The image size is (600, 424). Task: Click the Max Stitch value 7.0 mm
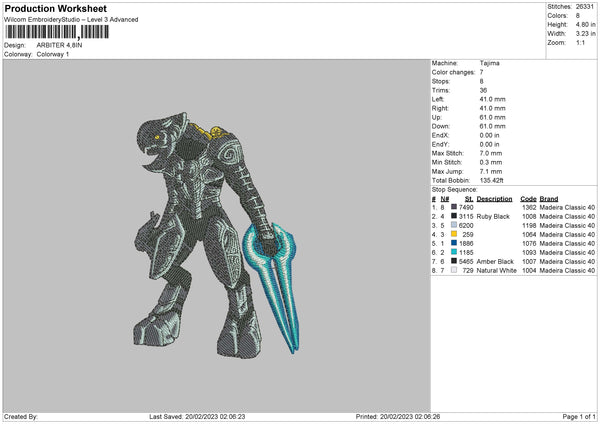click(x=491, y=153)
